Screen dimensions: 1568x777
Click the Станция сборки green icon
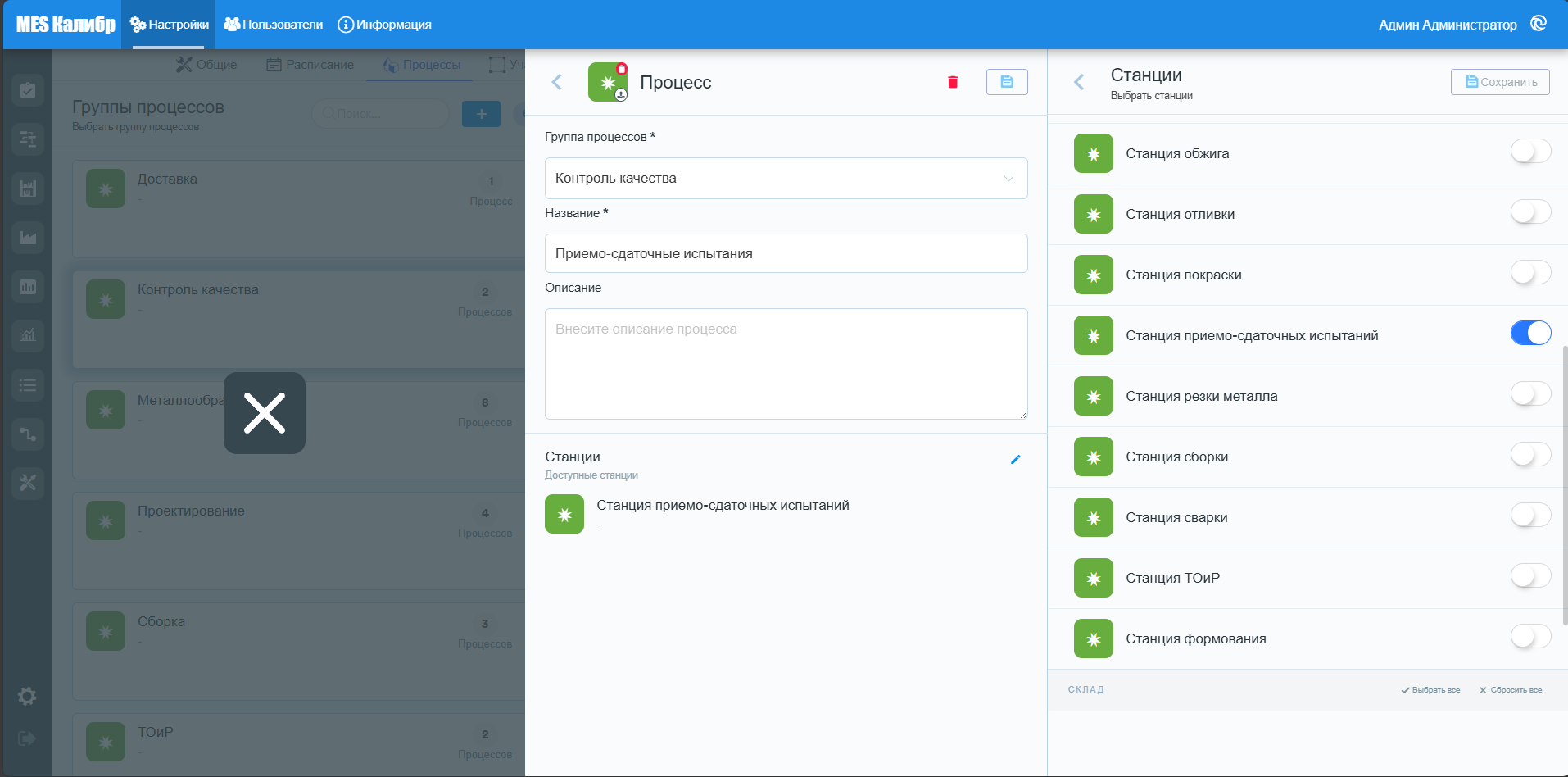pyautogui.click(x=1094, y=457)
